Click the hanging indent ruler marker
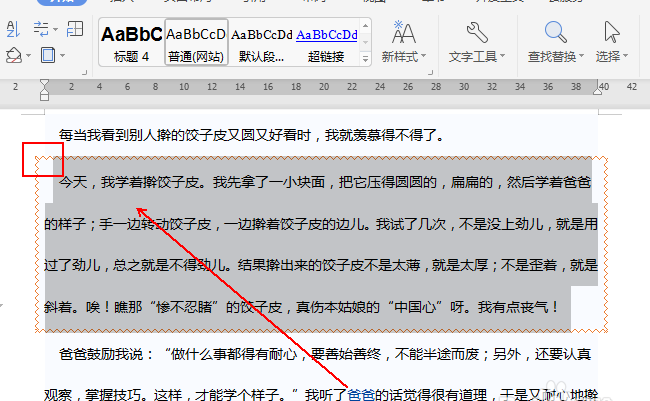This screenshot has height=401, width=650. (x=44, y=90)
